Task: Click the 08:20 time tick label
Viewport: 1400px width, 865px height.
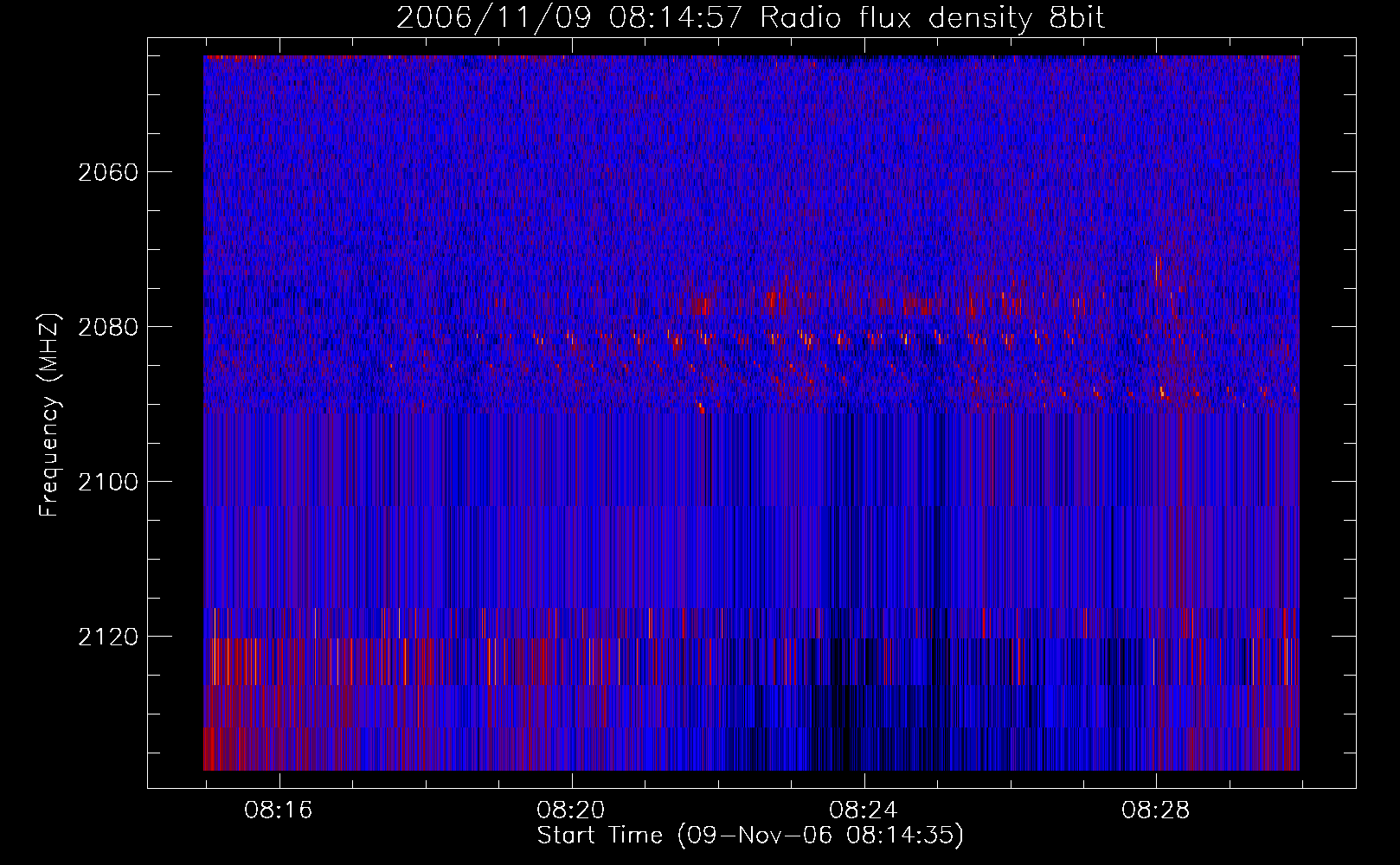Action: 571,811
